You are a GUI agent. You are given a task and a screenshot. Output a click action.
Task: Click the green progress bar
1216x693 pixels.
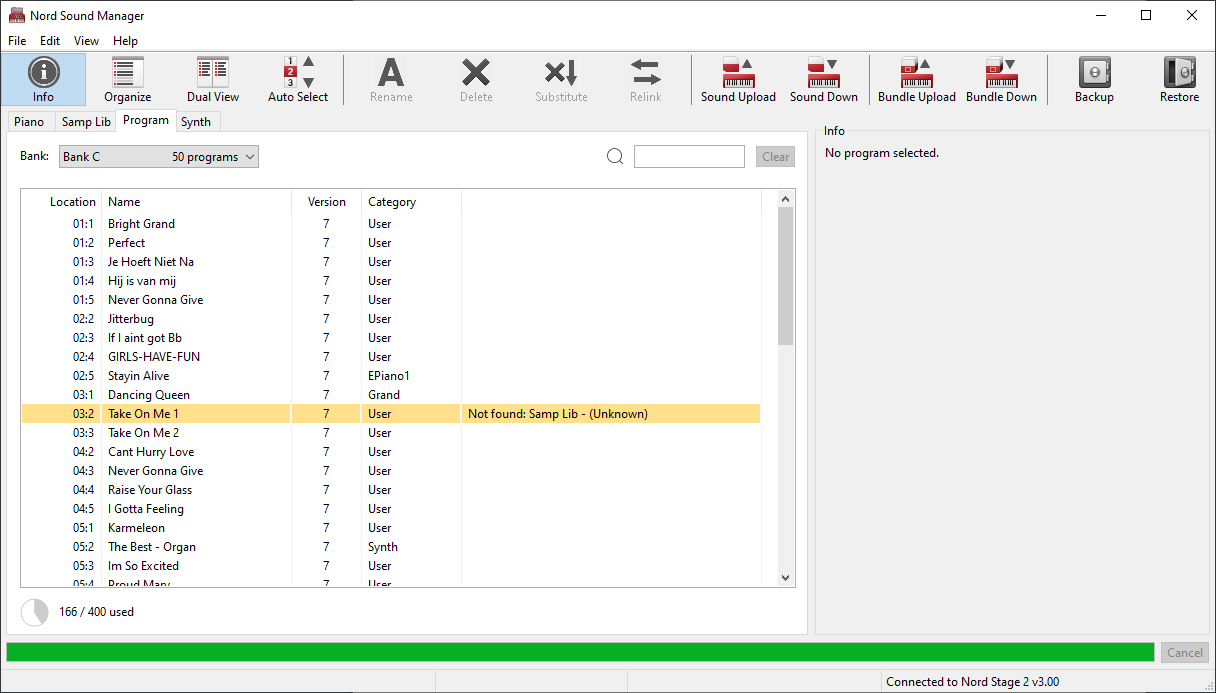point(580,652)
